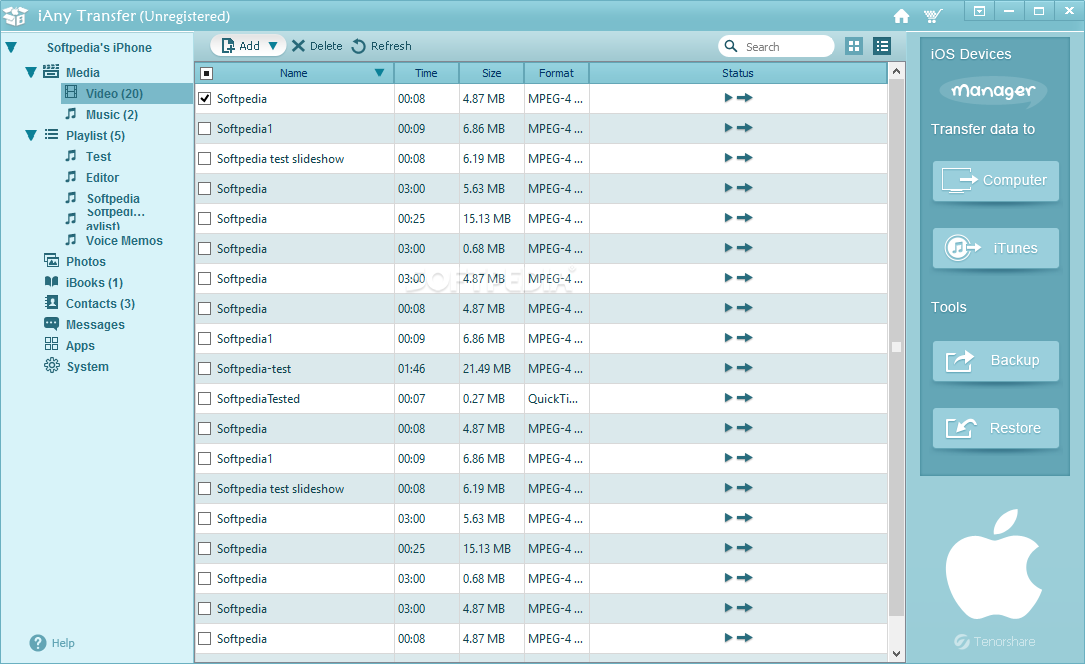Click Delete in the toolbar

pyautogui.click(x=317, y=46)
